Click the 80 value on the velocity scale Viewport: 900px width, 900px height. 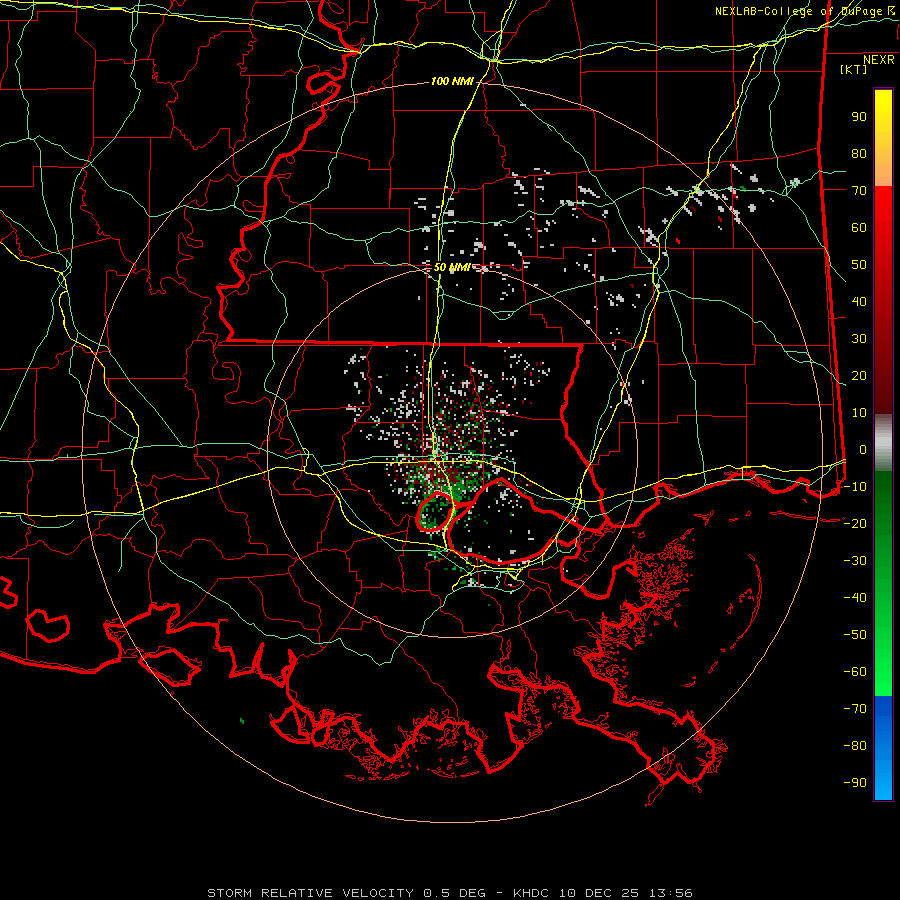coord(859,154)
